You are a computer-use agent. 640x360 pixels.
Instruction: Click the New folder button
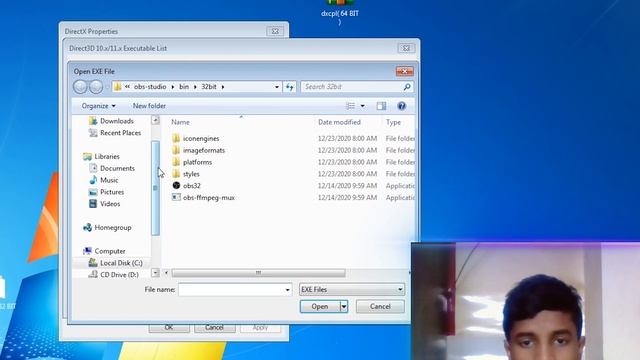pos(149,106)
